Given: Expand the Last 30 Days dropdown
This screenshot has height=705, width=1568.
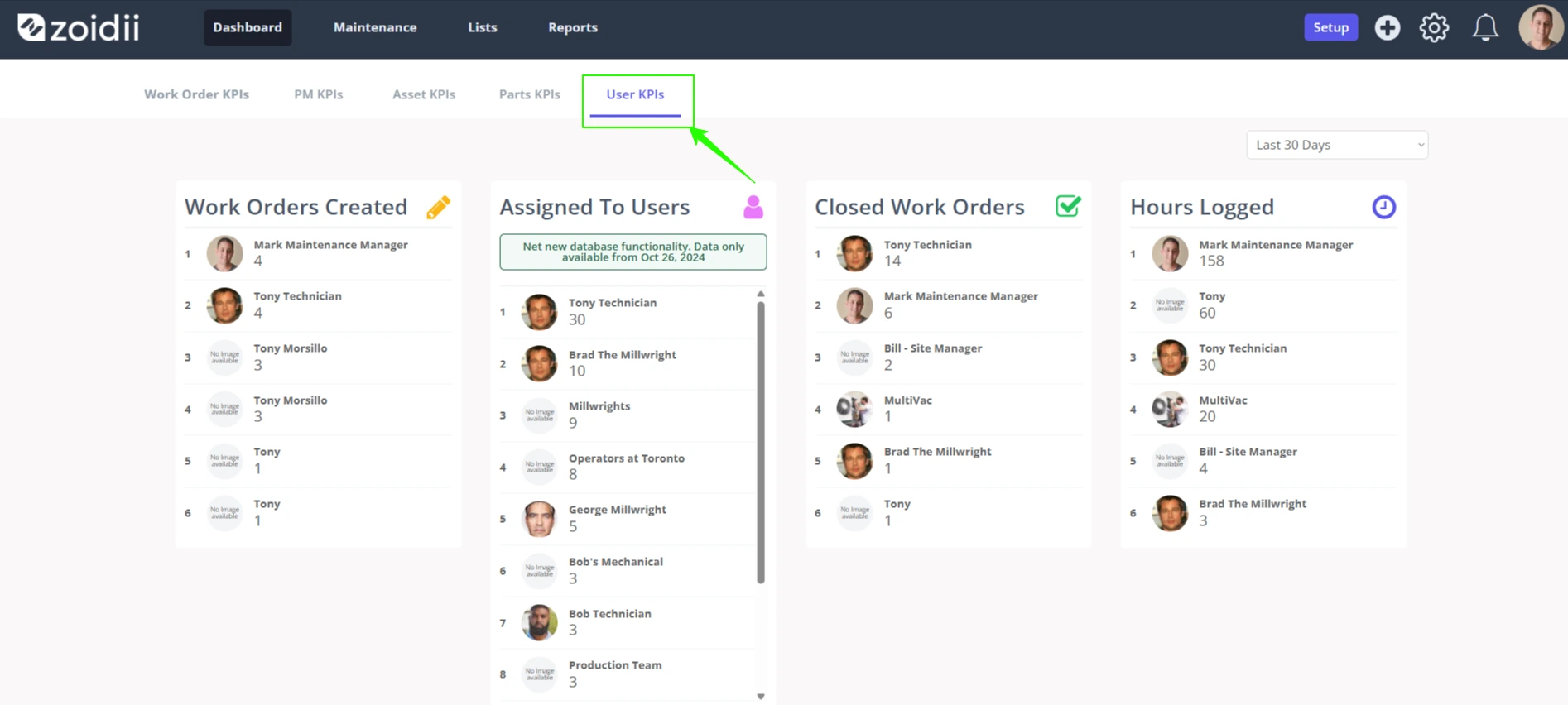Looking at the screenshot, I should pyautogui.click(x=1337, y=145).
